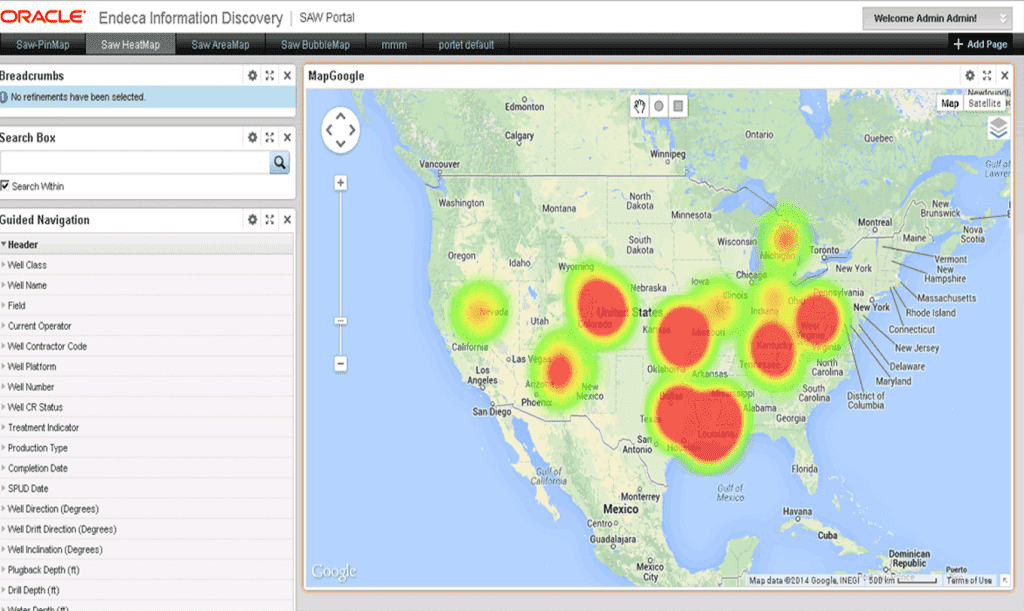Expand the Completion Date refinement
Image resolution: width=1024 pixels, height=611 pixels.
tap(4, 467)
